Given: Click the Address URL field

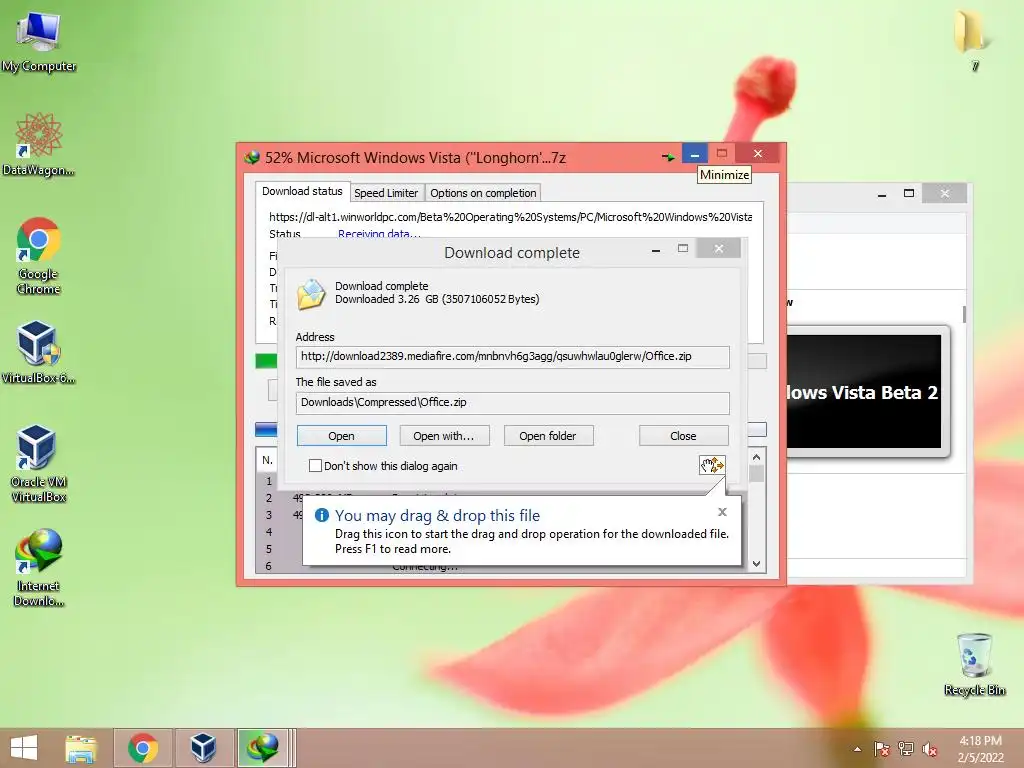Looking at the screenshot, I should tap(513, 357).
